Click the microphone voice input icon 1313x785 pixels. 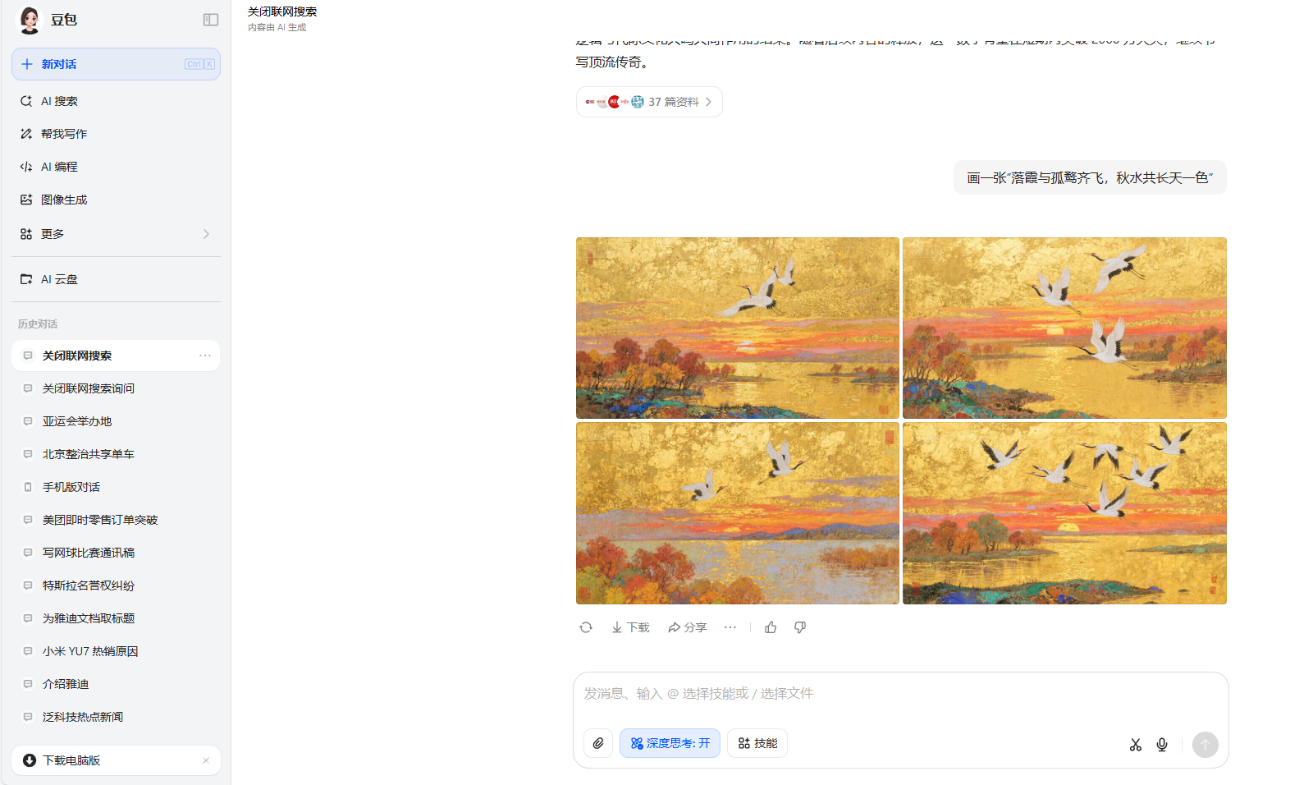1162,744
